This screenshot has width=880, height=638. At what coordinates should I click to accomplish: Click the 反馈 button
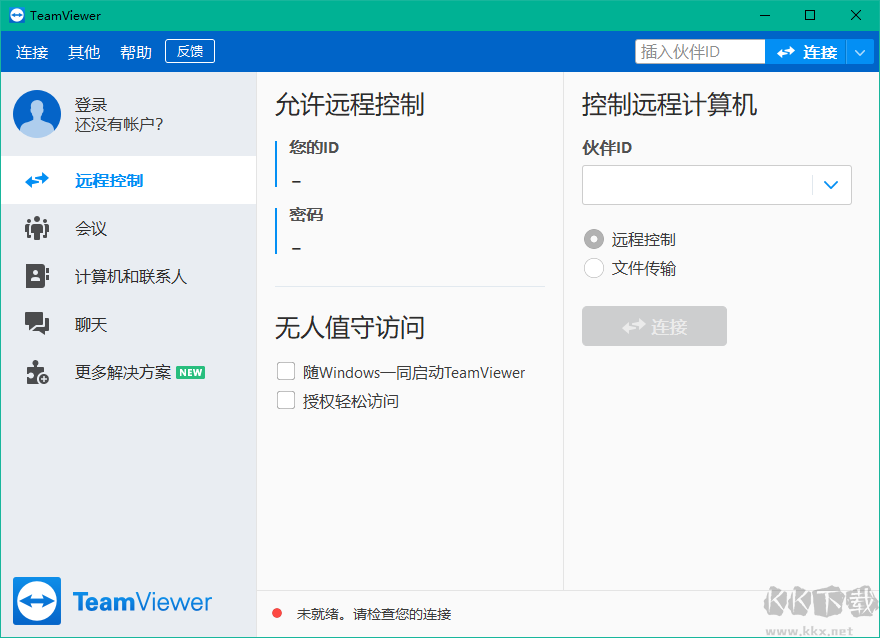click(189, 50)
